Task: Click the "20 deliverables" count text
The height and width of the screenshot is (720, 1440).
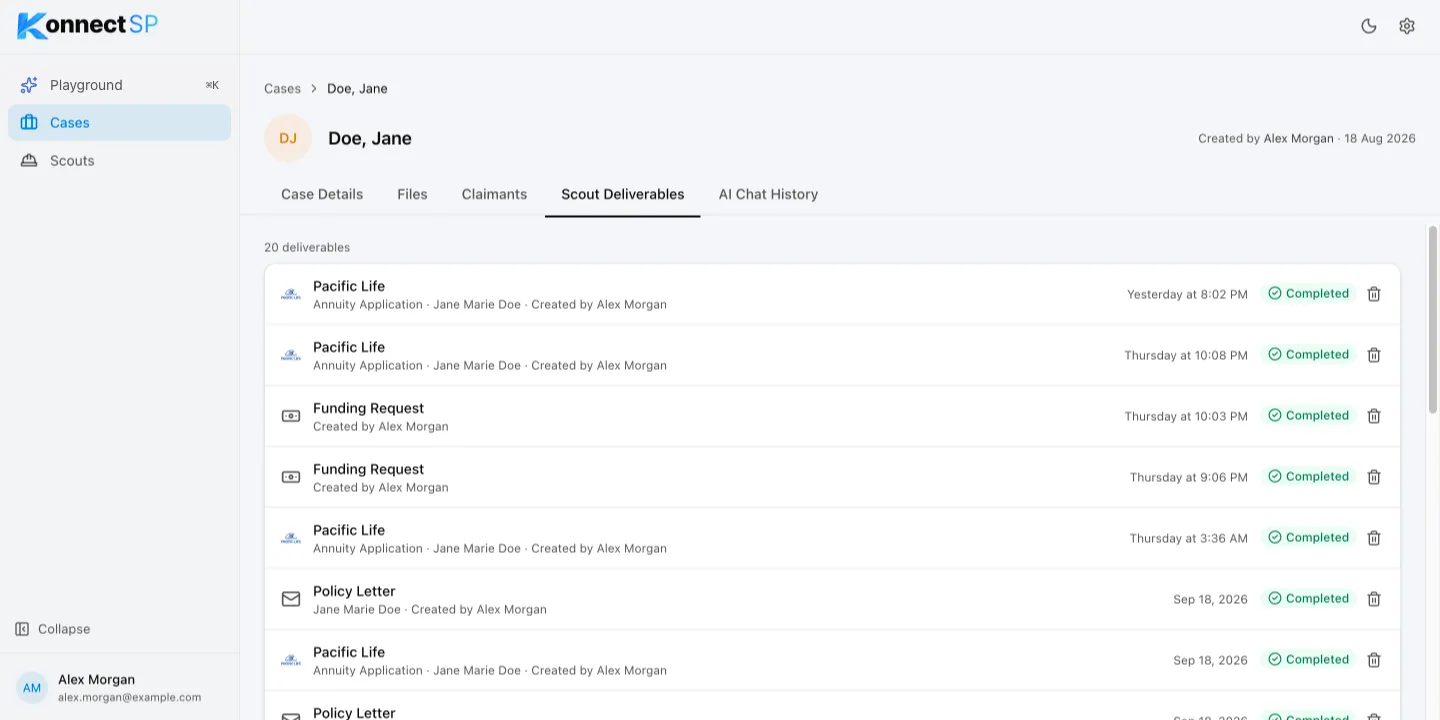Action: point(307,247)
